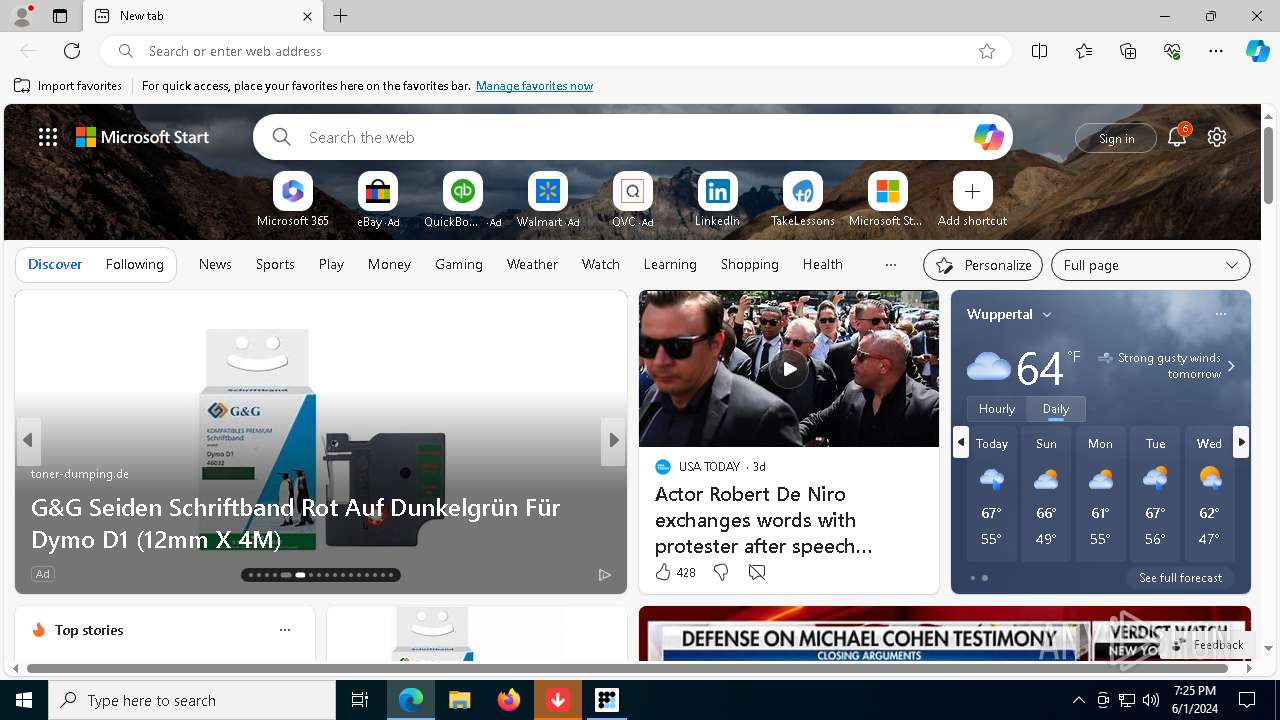This screenshot has height=720, width=1280.
Task: Open the Money category
Action: tap(389, 265)
